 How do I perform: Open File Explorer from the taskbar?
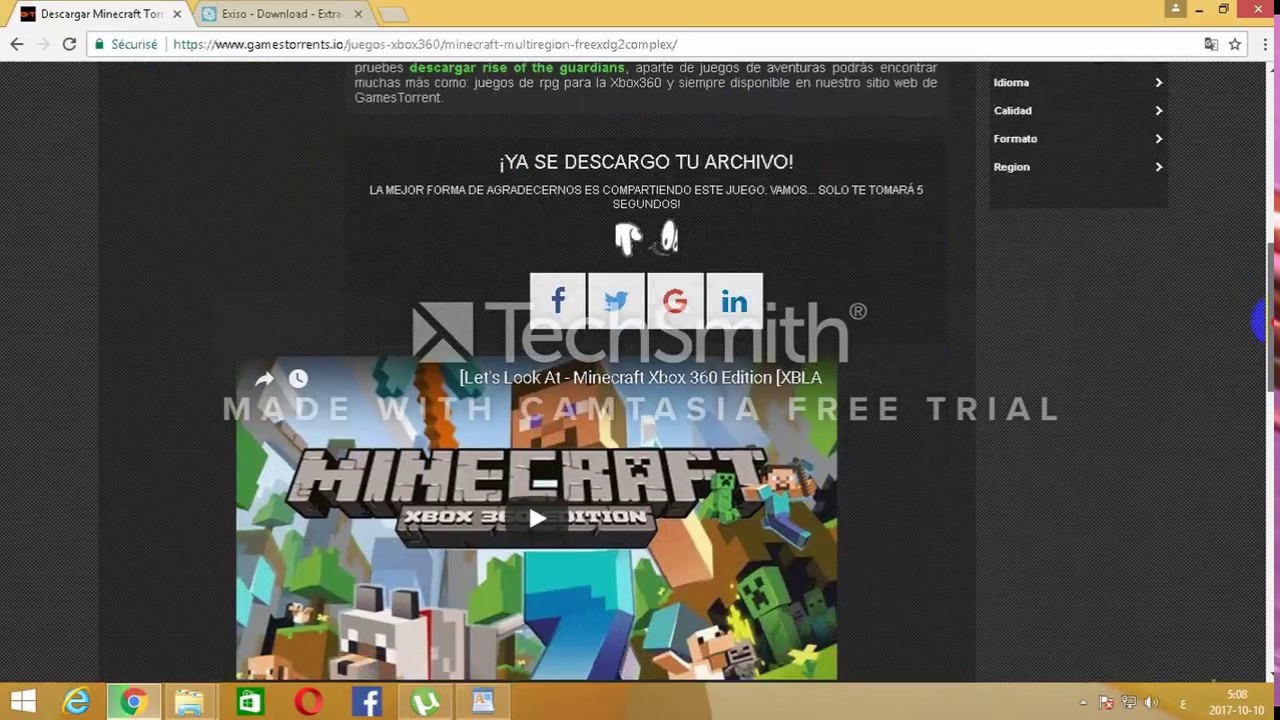(189, 702)
